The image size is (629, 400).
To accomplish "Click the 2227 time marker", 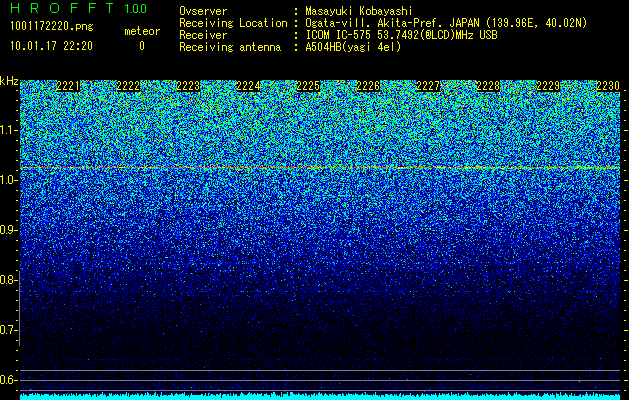I will (x=428, y=86).
